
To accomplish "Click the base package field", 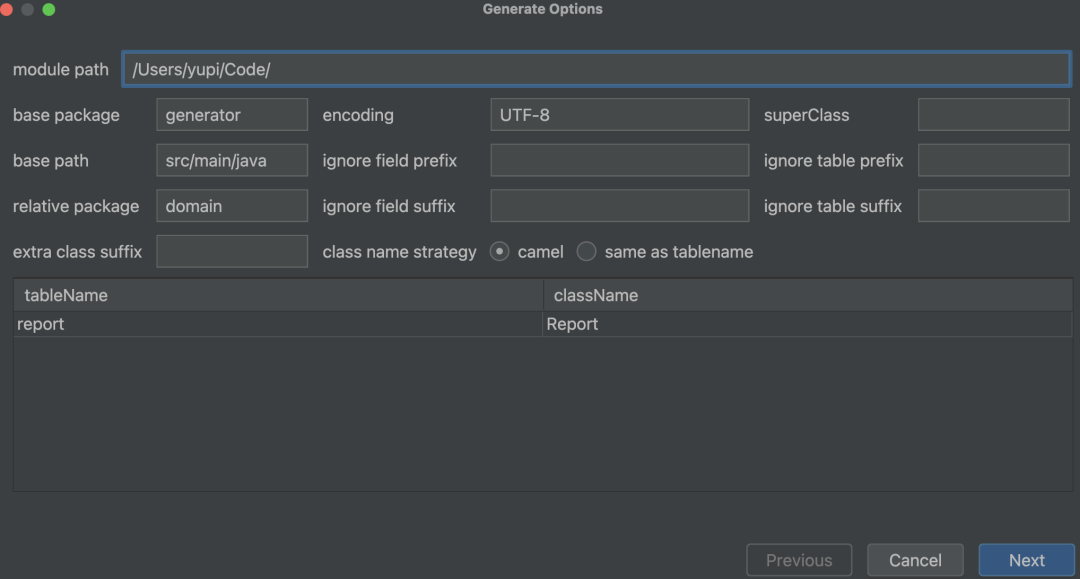I will tap(231, 115).
